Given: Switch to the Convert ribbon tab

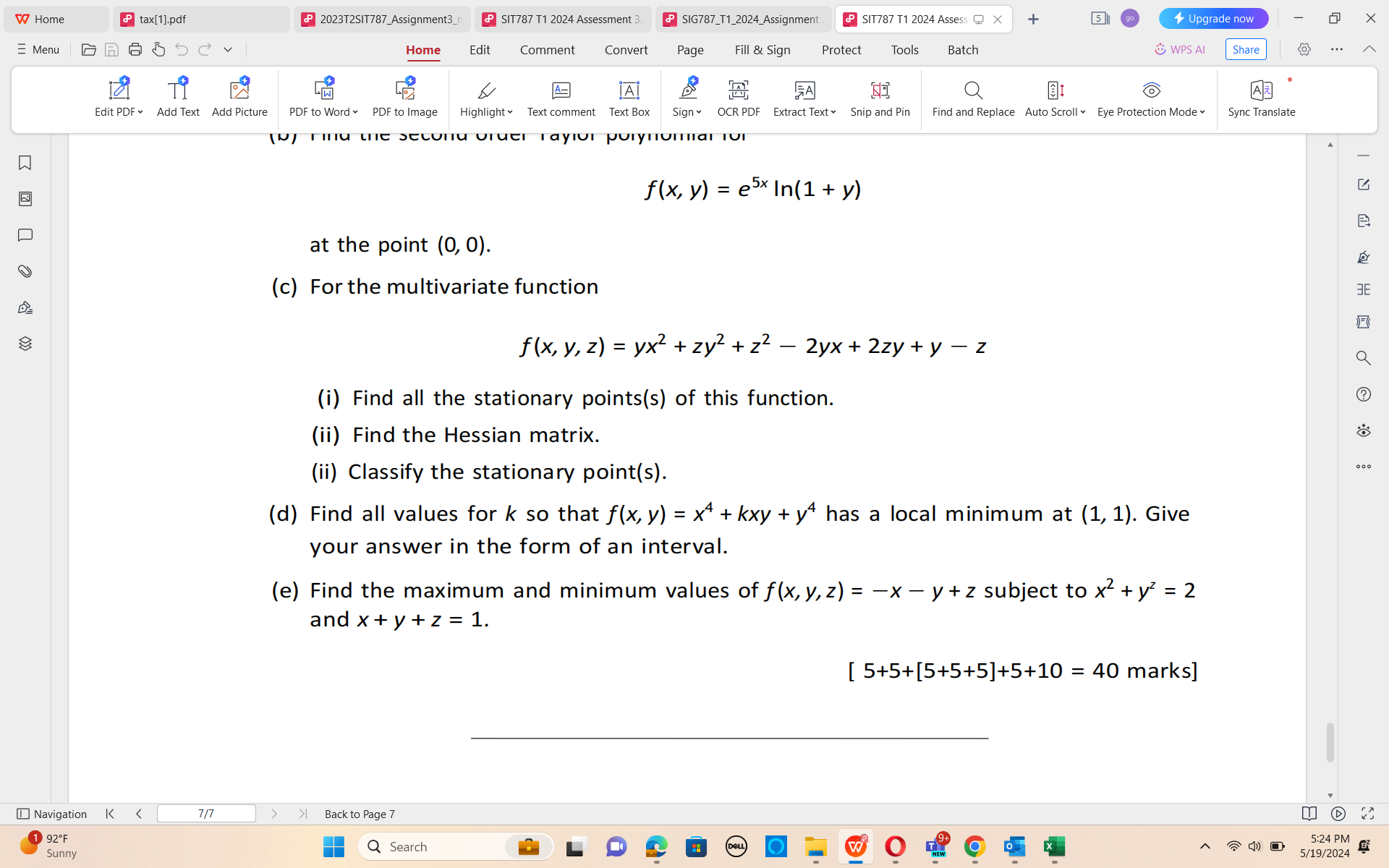Looking at the screenshot, I should [626, 49].
